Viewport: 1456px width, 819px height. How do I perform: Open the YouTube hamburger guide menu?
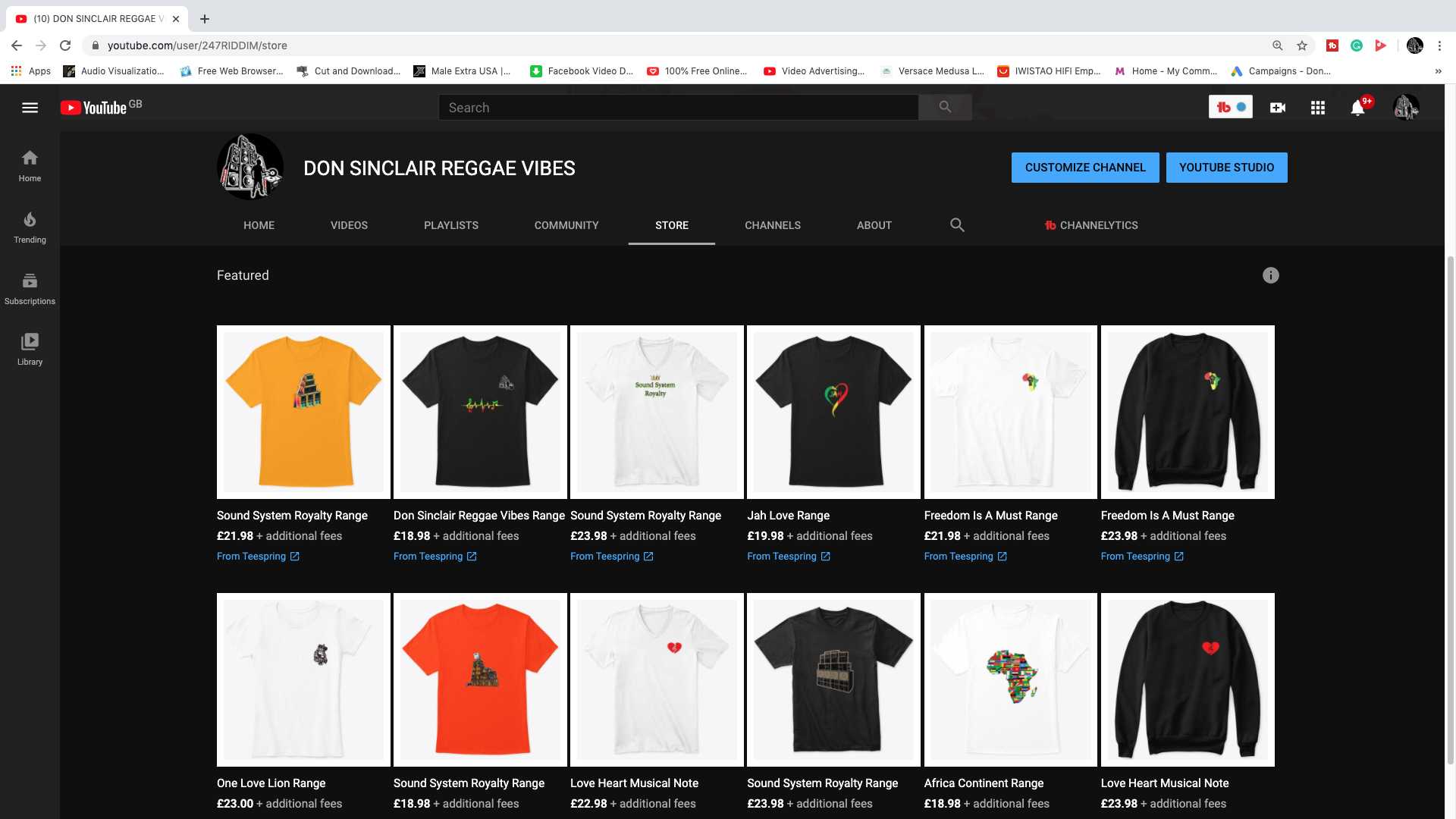pyautogui.click(x=30, y=108)
